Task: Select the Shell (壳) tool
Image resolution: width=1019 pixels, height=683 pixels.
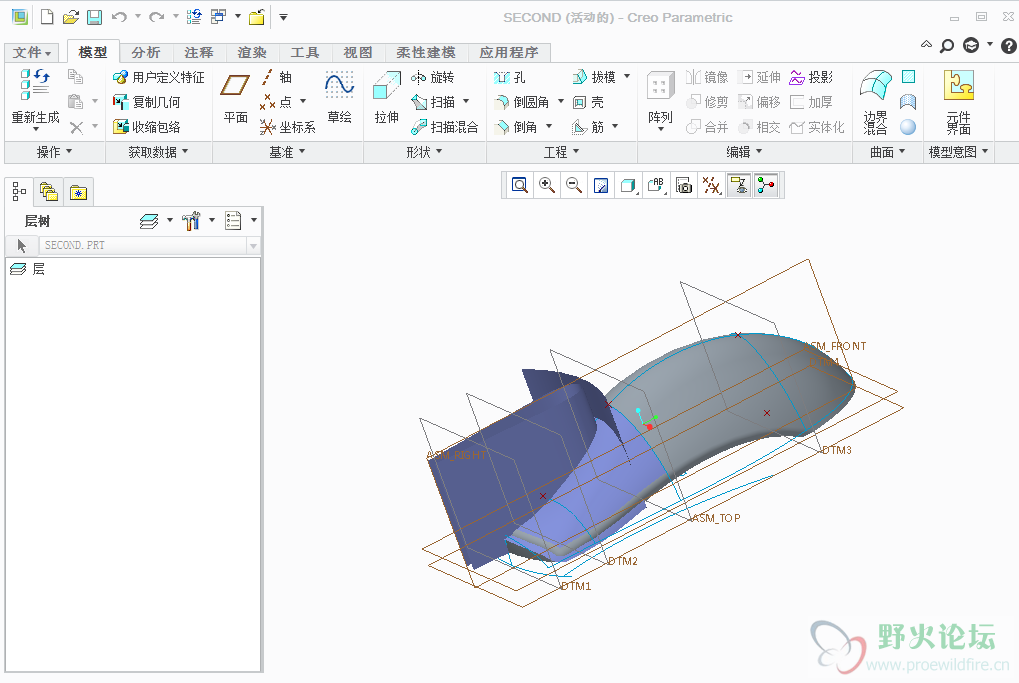Action: tap(588, 102)
